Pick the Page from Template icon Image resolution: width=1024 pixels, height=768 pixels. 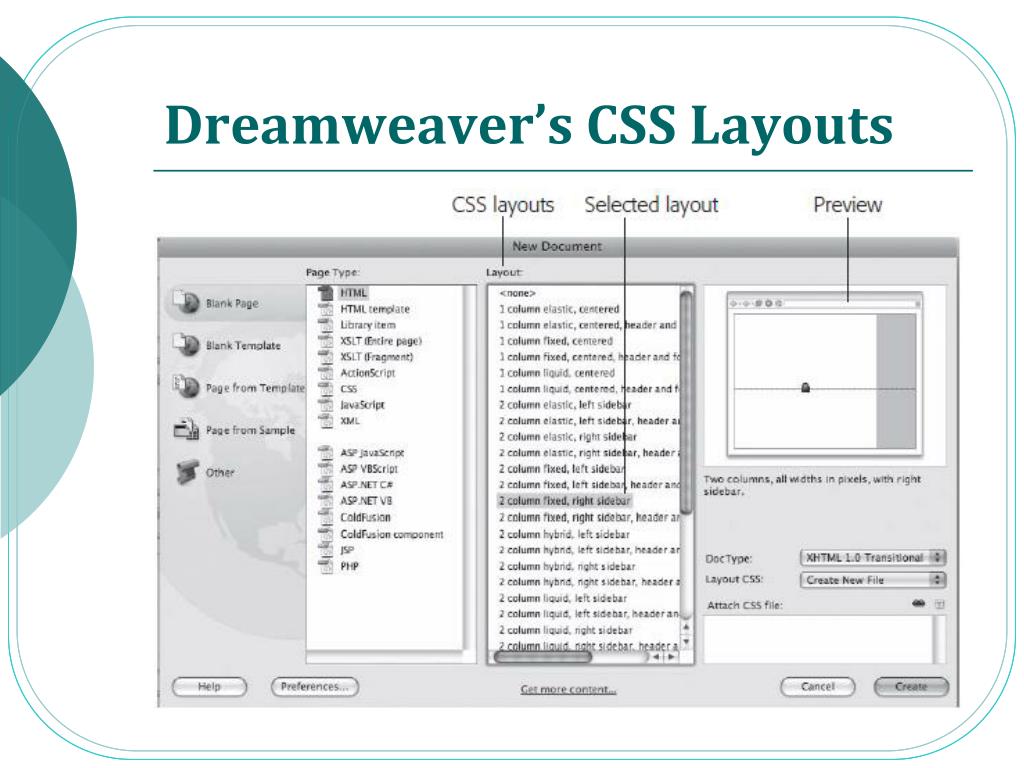pyautogui.click(x=185, y=386)
